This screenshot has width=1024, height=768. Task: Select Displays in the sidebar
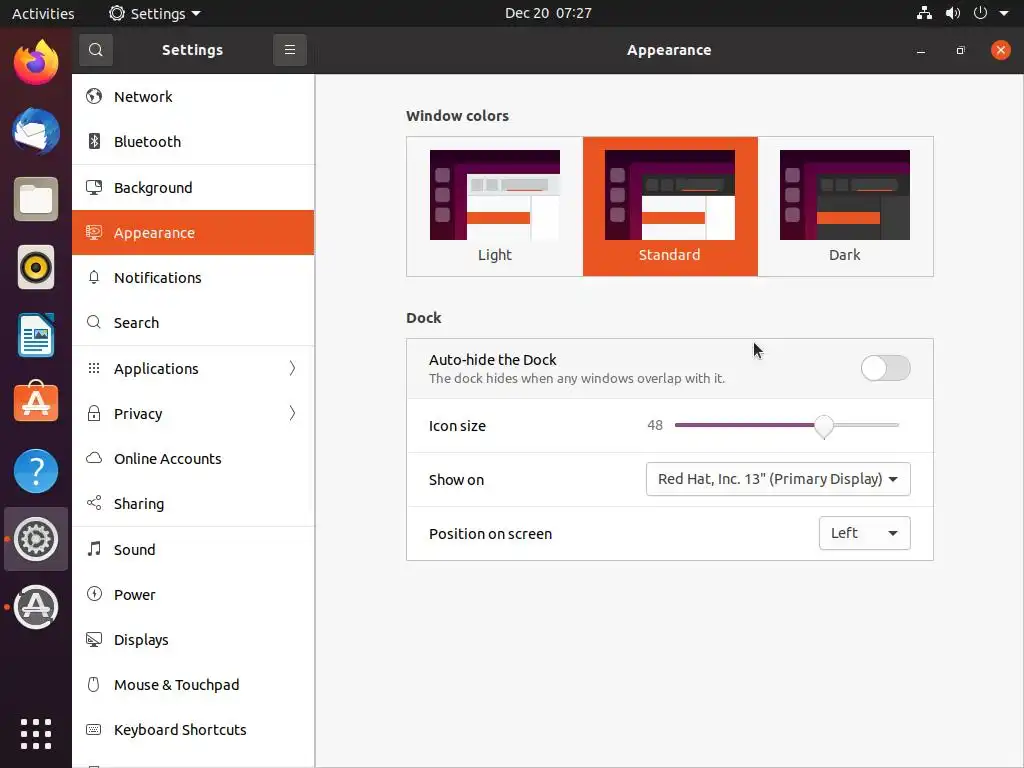tap(193, 639)
